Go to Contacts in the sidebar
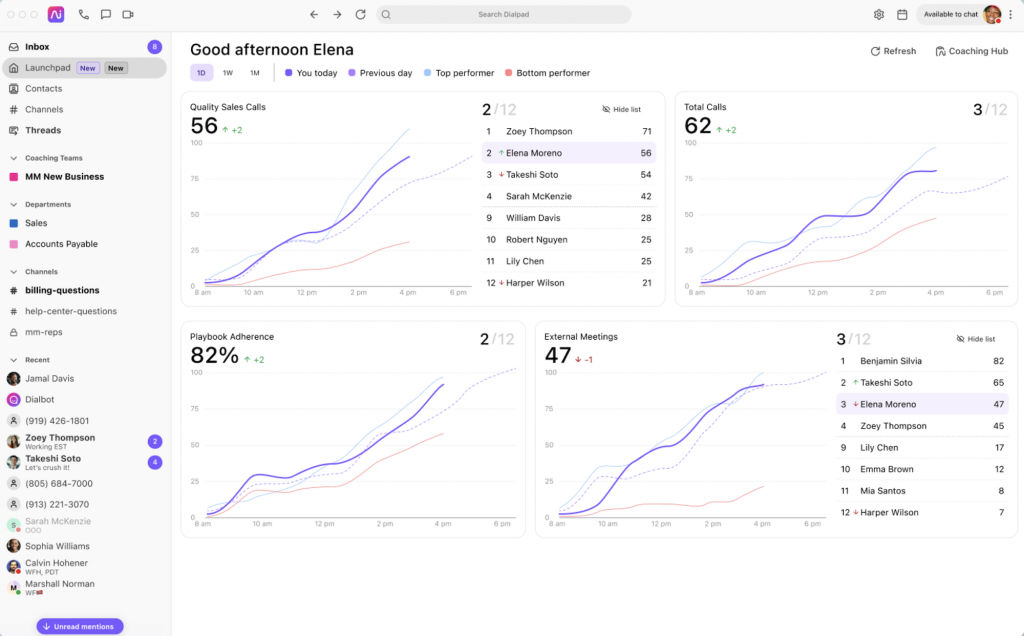The image size is (1024, 636). (43, 89)
